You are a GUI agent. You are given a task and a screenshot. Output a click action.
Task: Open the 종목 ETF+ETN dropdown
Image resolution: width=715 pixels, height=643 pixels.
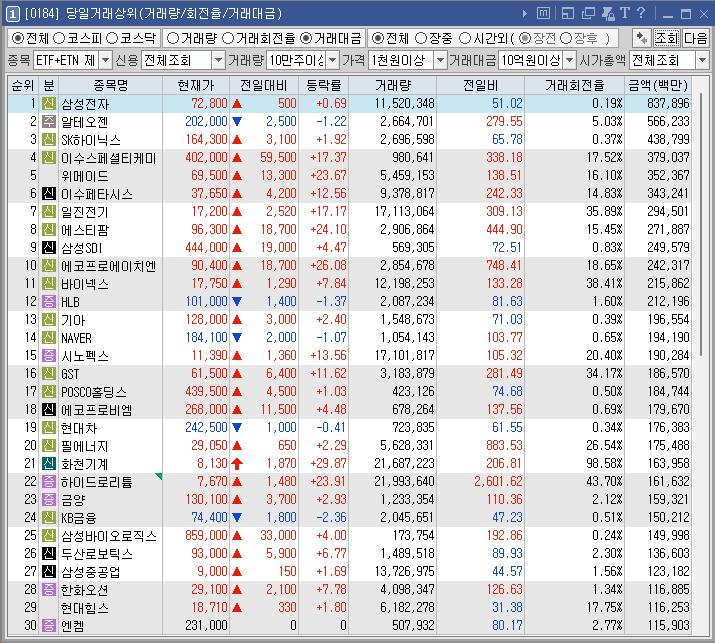(x=105, y=60)
